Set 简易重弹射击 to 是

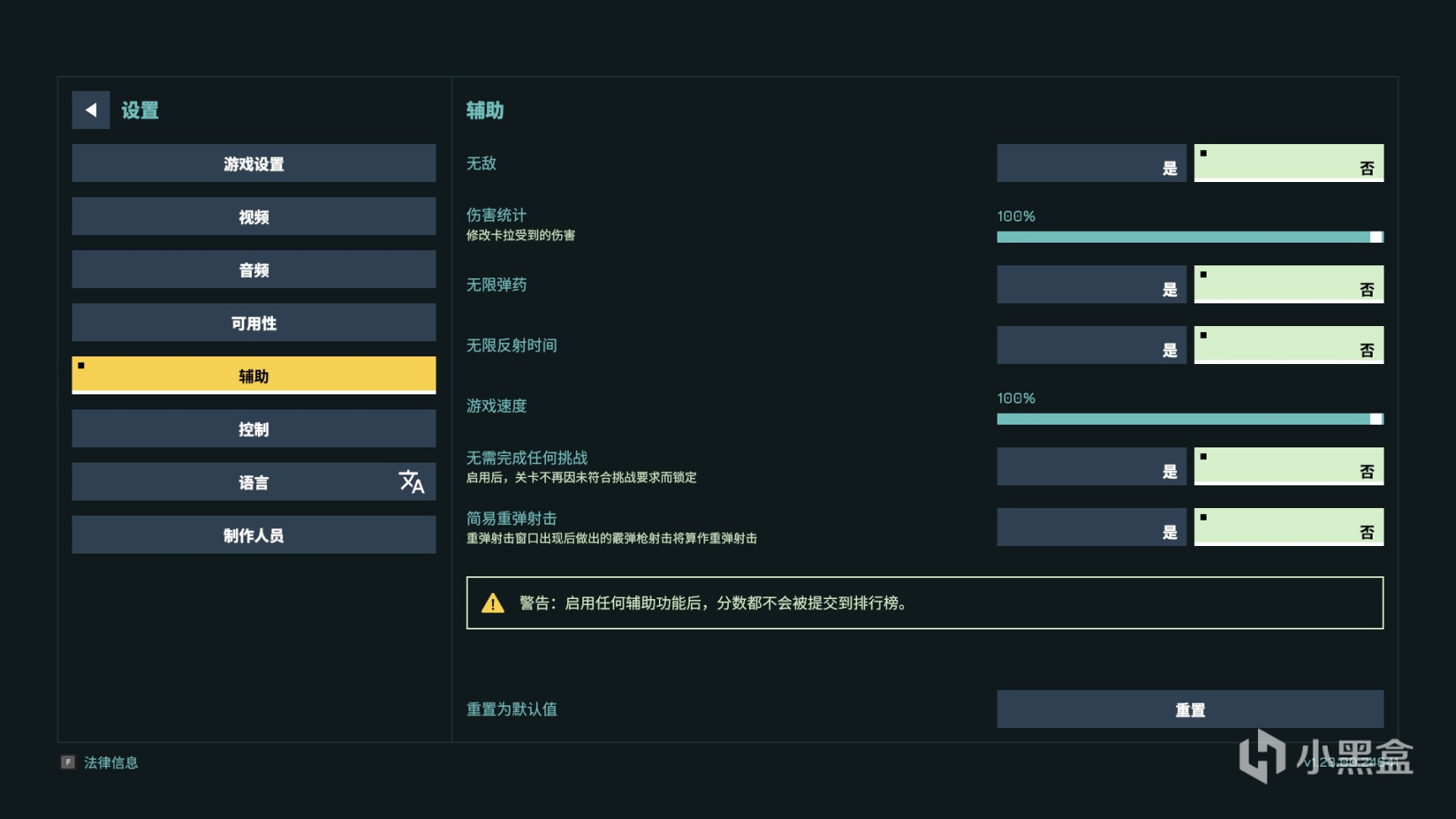pyautogui.click(x=1092, y=527)
